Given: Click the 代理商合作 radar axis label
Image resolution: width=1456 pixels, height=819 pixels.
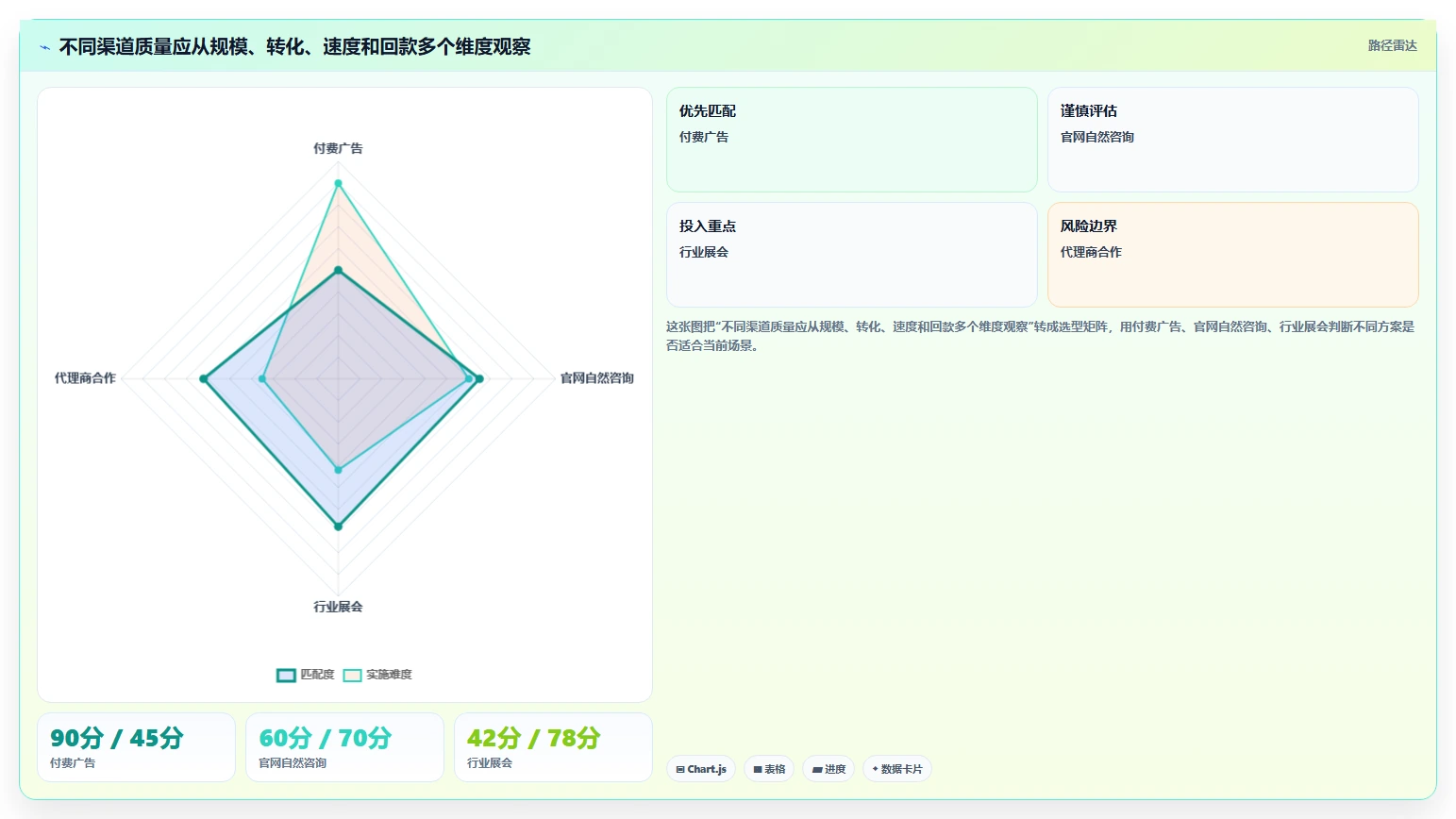Looking at the screenshot, I should [x=85, y=378].
